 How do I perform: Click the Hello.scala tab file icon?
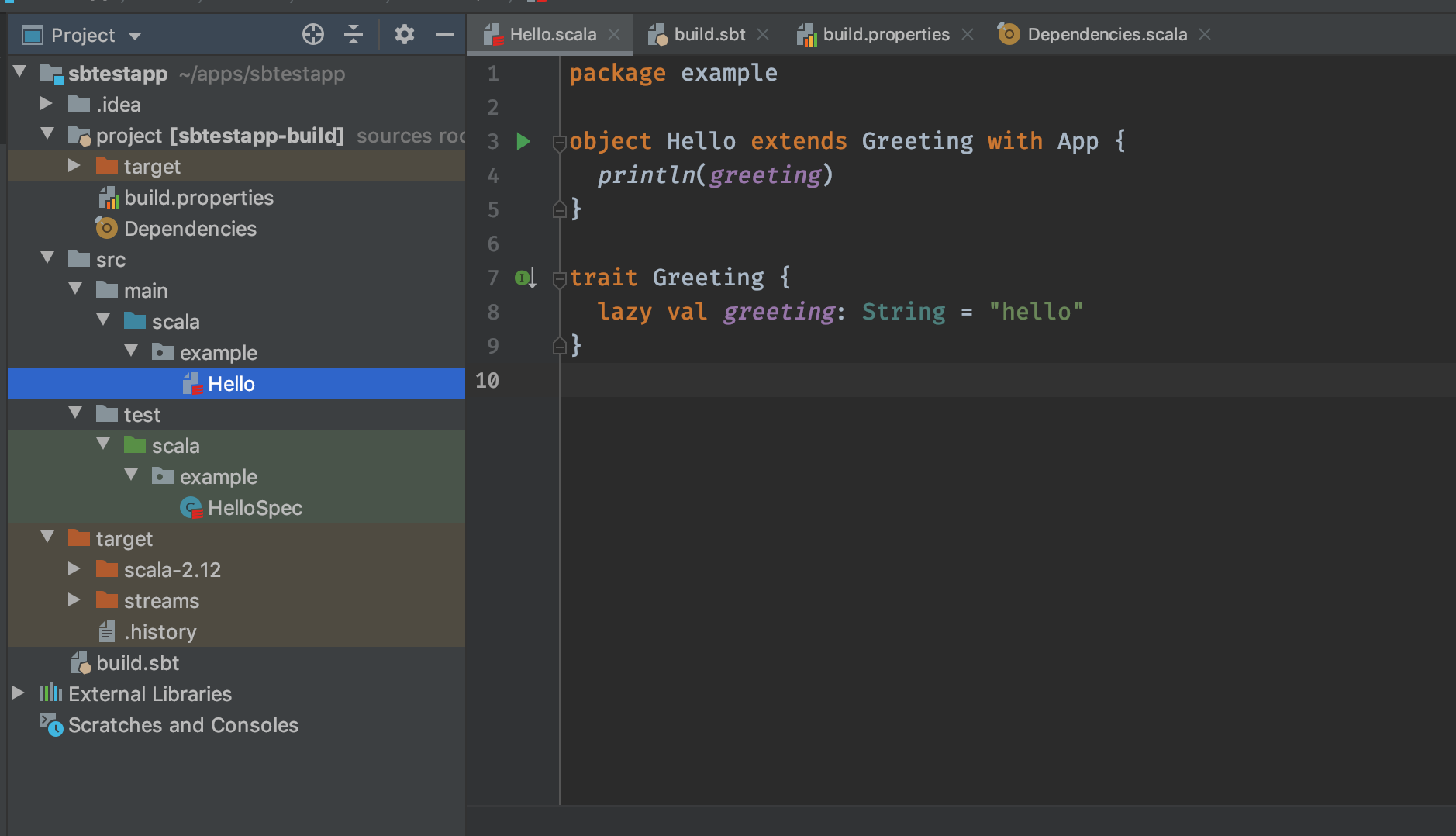[493, 35]
